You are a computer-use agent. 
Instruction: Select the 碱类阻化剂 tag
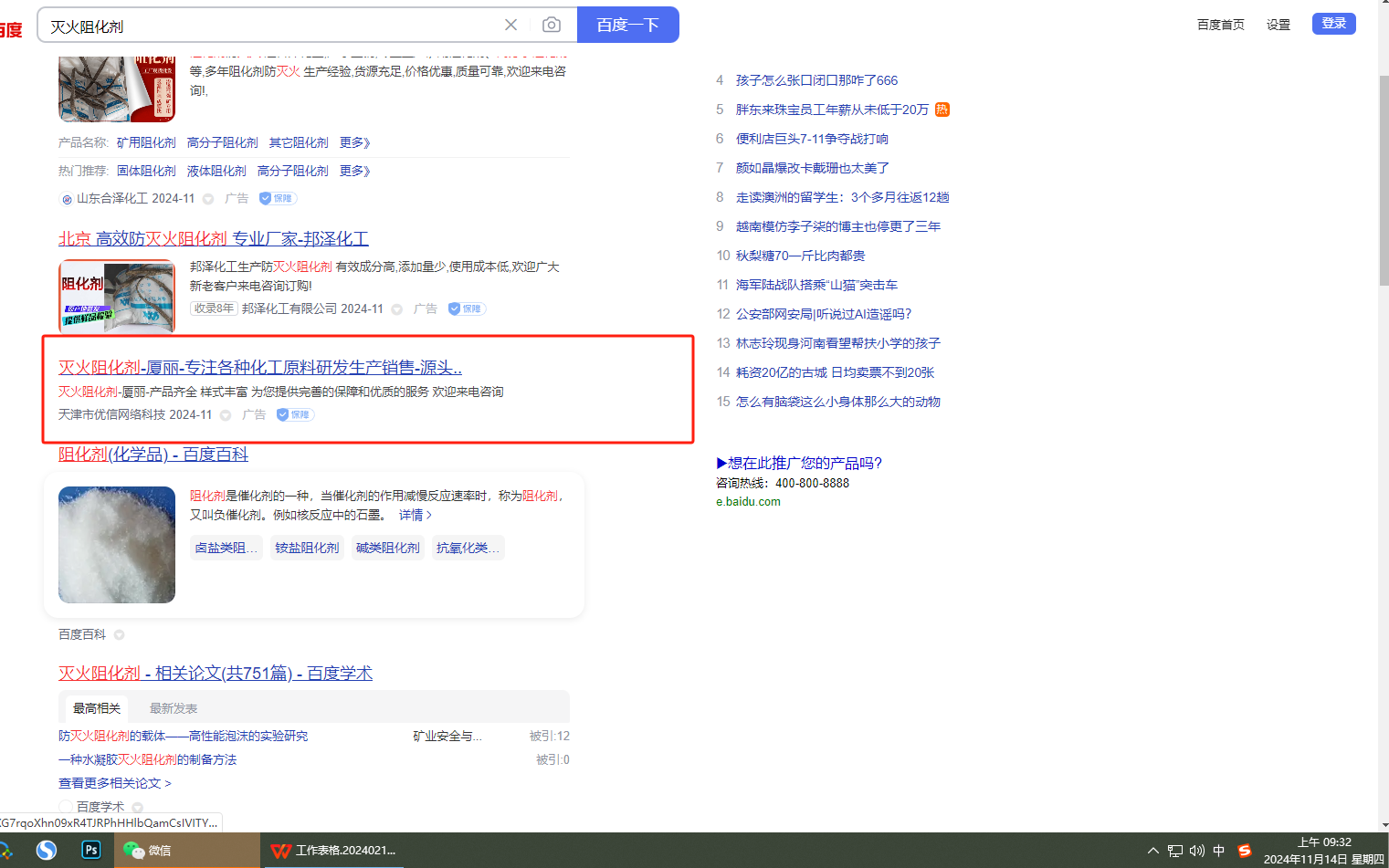point(388,548)
